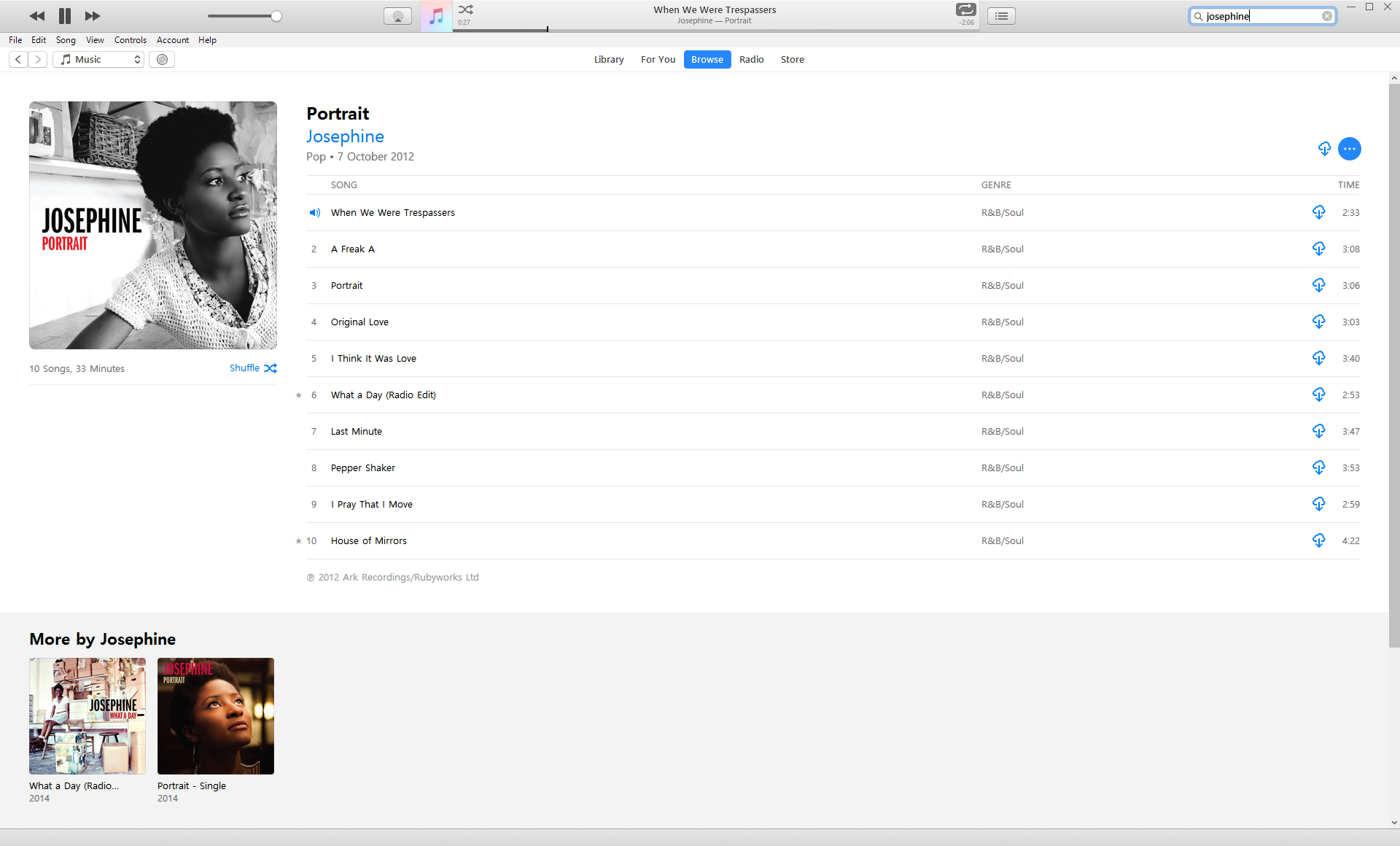The width and height of the screenshot is (1400, 846).
Task: Download I Pray That I Move
Action: pyautogui.click(x=1319, y=504)
